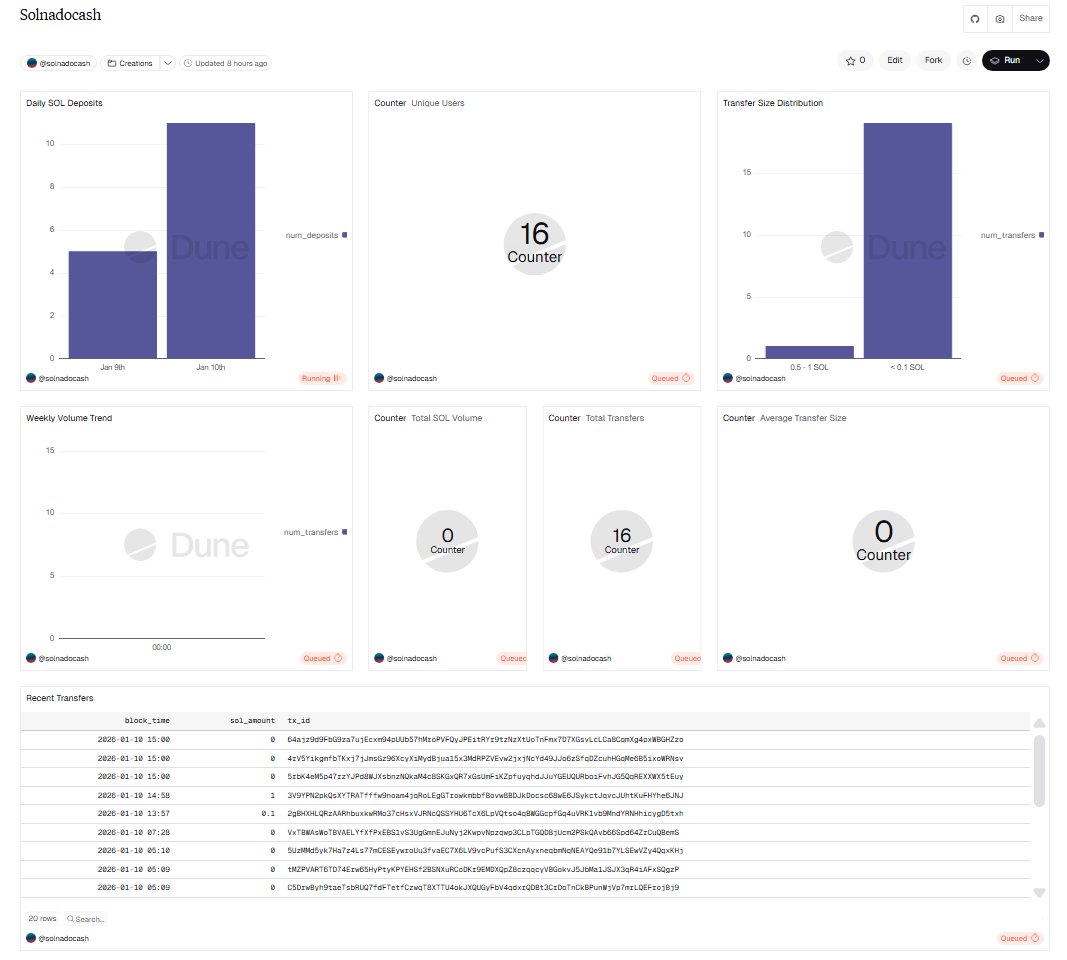Image resolution: width=1067 pixels, height=960 pixels.
Task: Sort by the block_time column header
Action: click(x=147, y=721)
